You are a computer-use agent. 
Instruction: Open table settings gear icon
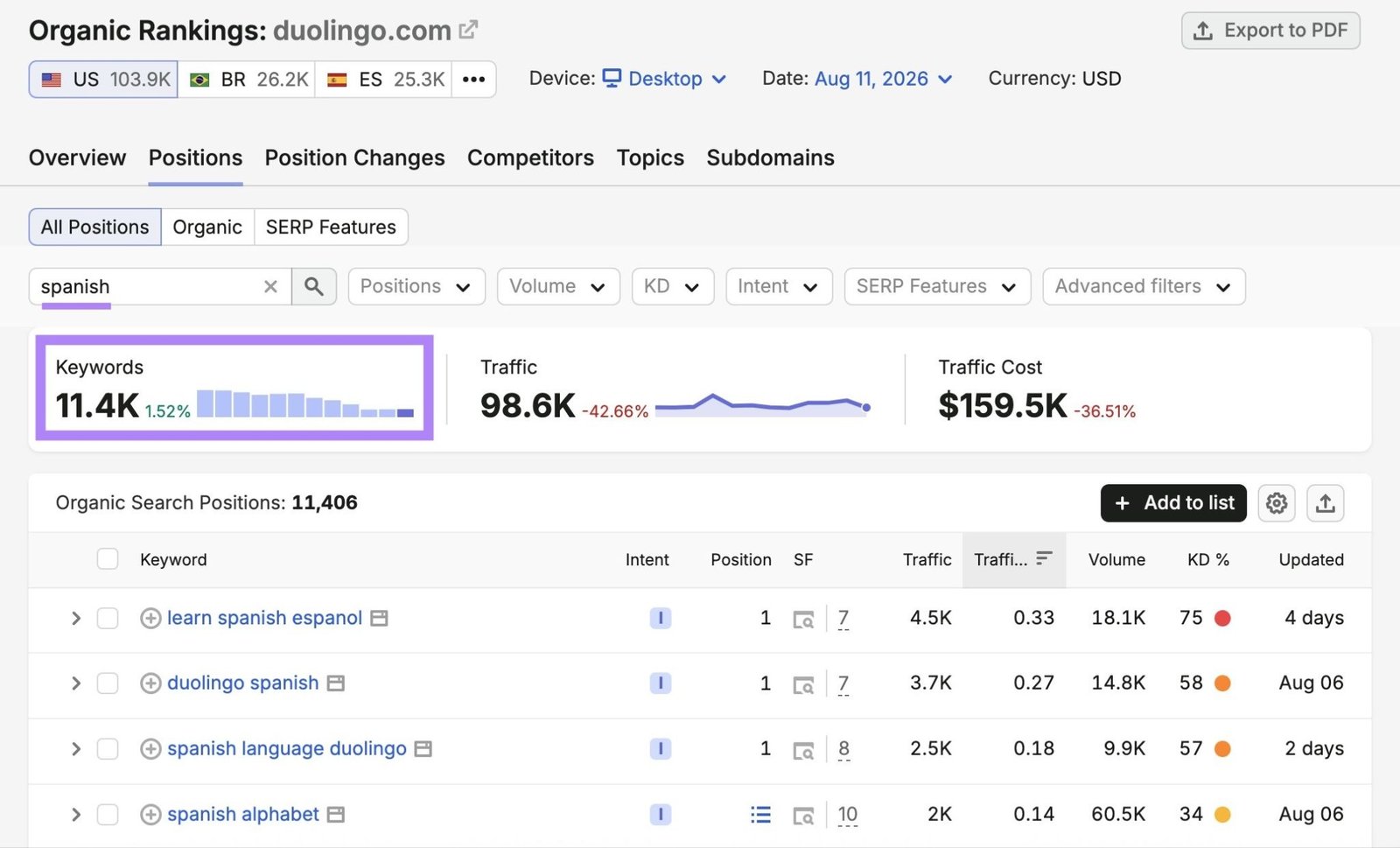[1277, 503]
